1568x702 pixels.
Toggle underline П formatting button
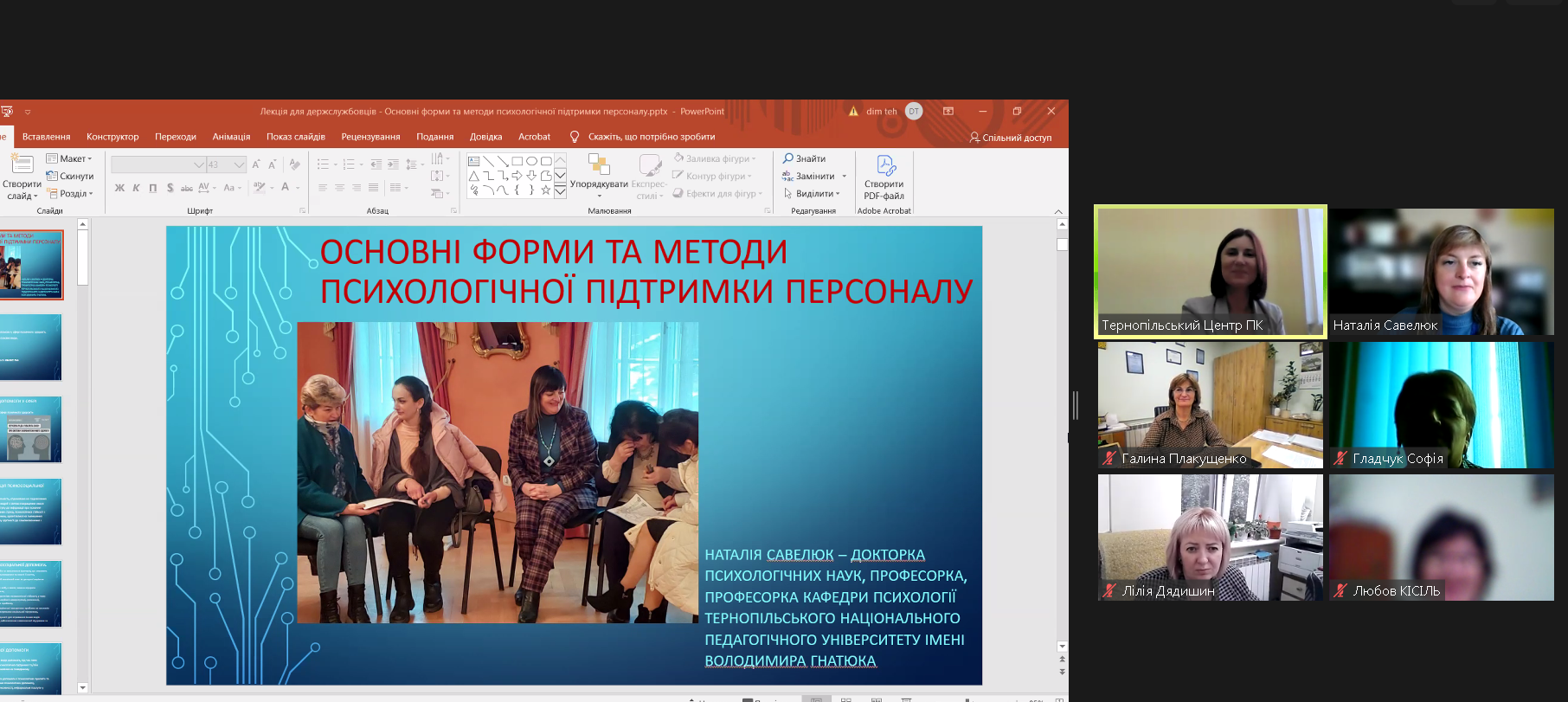(x=153, y=188)
